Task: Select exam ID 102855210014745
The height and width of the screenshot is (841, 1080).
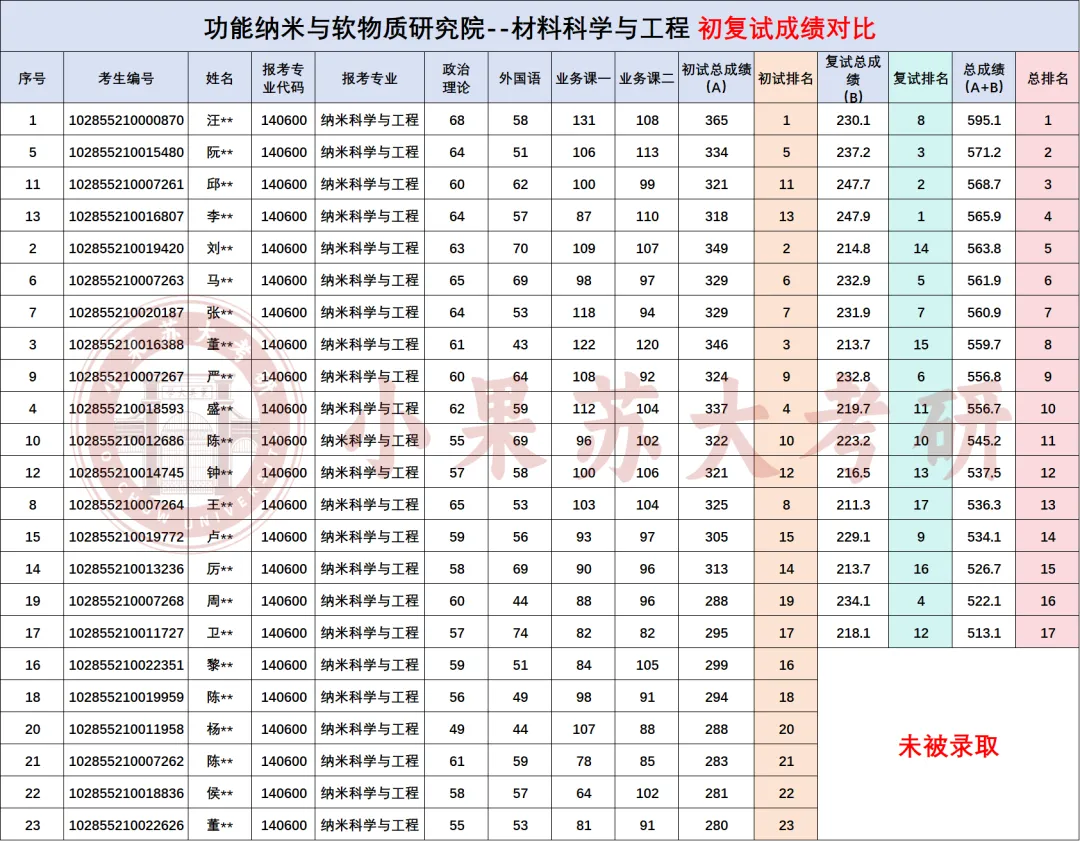Action: (x=126, y=473)
